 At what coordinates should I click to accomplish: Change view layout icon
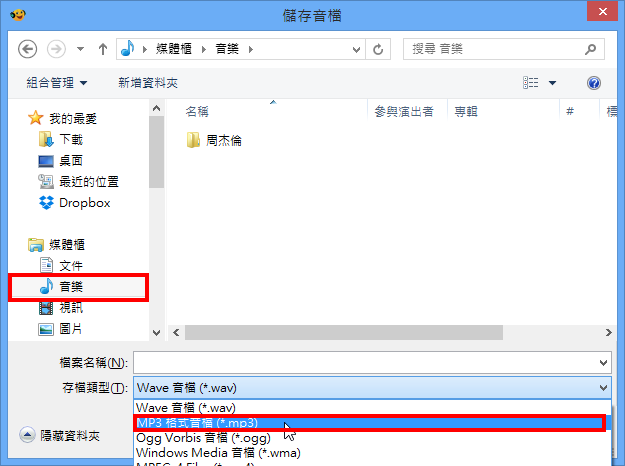[x=531, y=83]
